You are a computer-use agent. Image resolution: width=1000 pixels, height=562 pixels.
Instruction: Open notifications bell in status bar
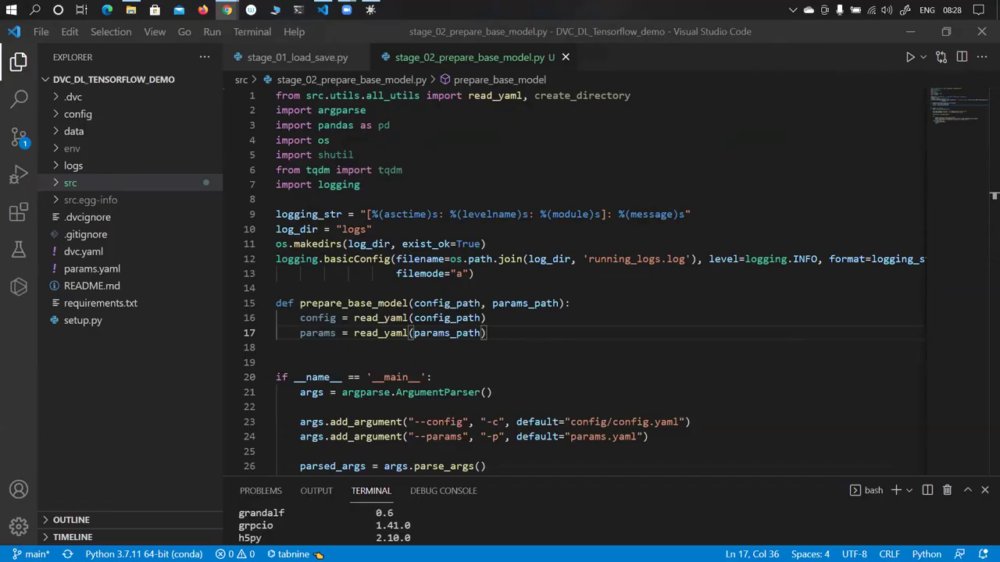click(x=983, y=554)
